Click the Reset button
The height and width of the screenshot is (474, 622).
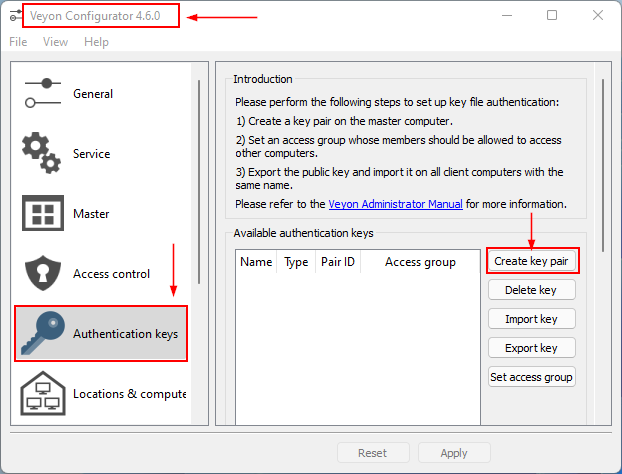(x=373, y=453)
